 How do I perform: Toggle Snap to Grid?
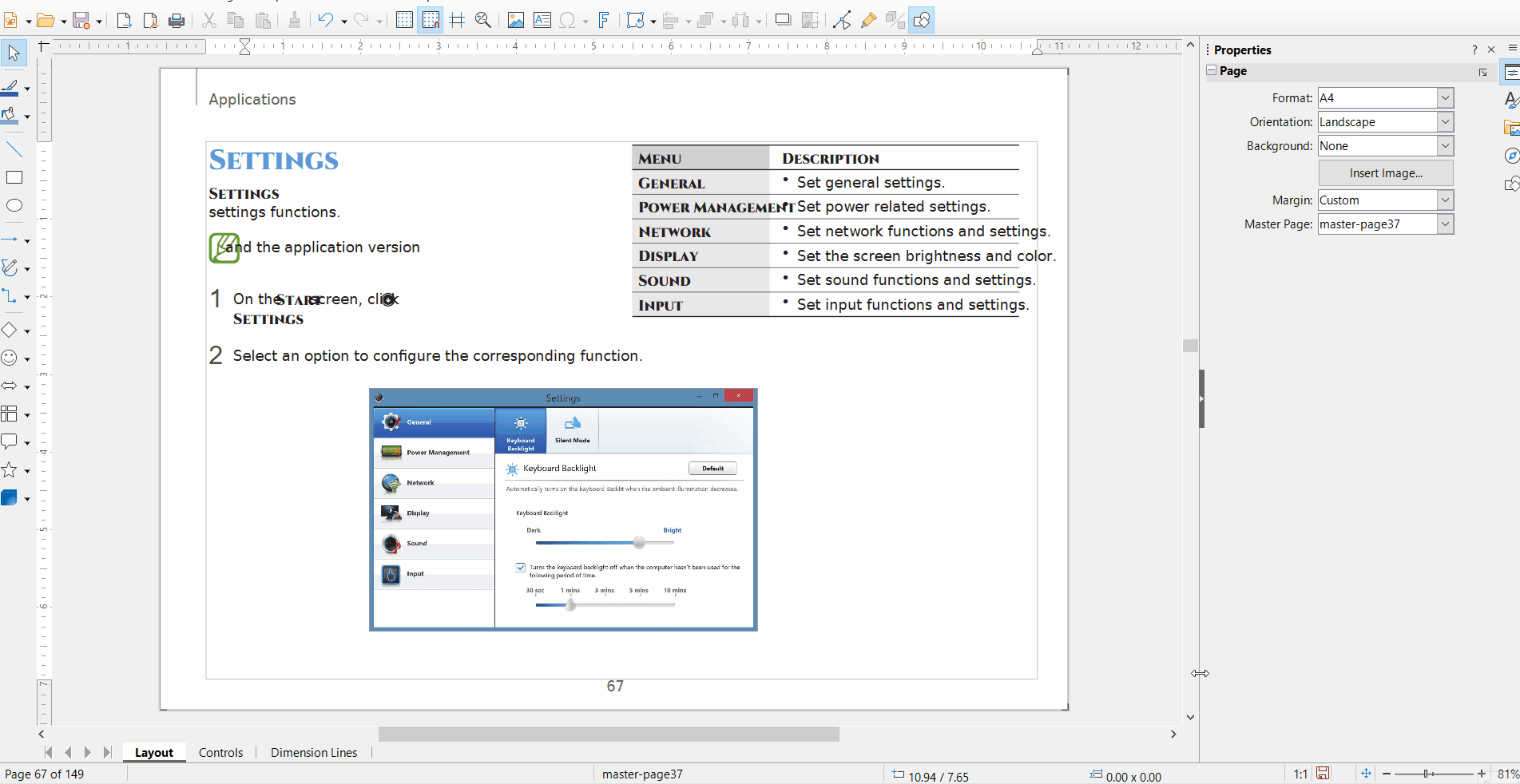tap(431, 20)
